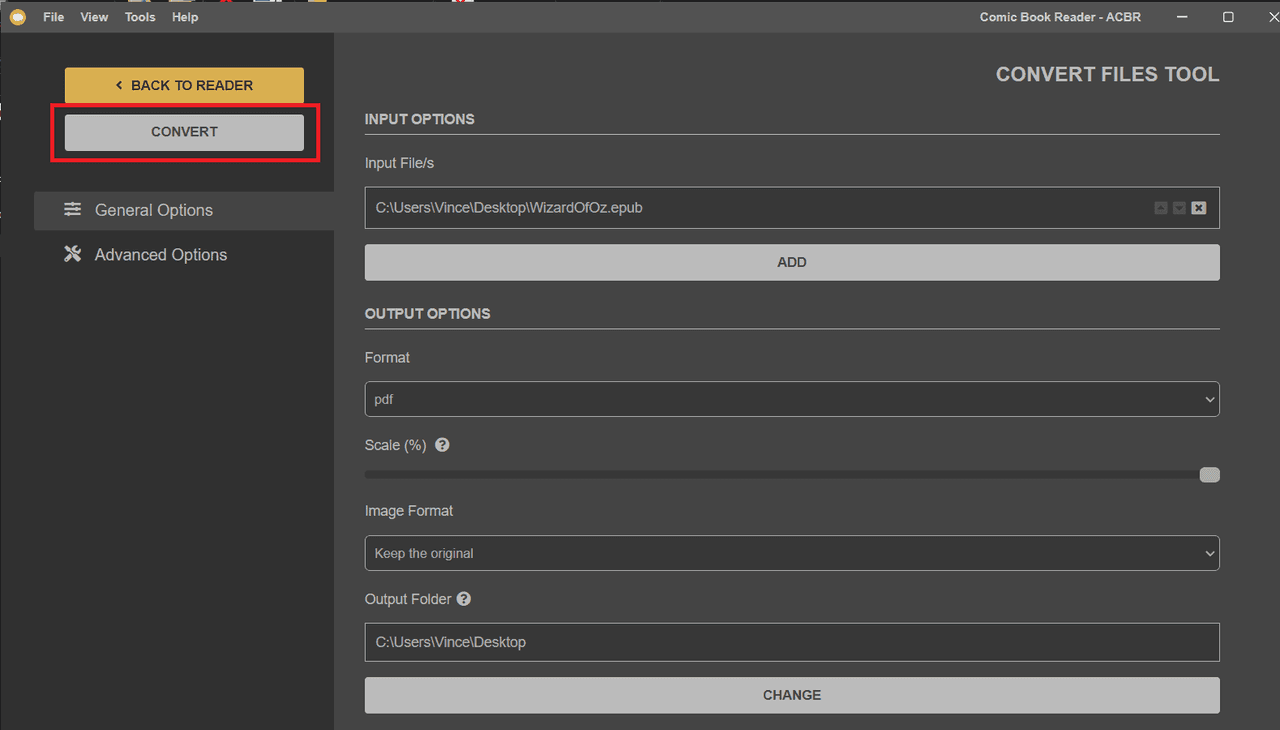The image size is (1280, 730).
Task: Click the Output Folder path field
Action: 792,642
